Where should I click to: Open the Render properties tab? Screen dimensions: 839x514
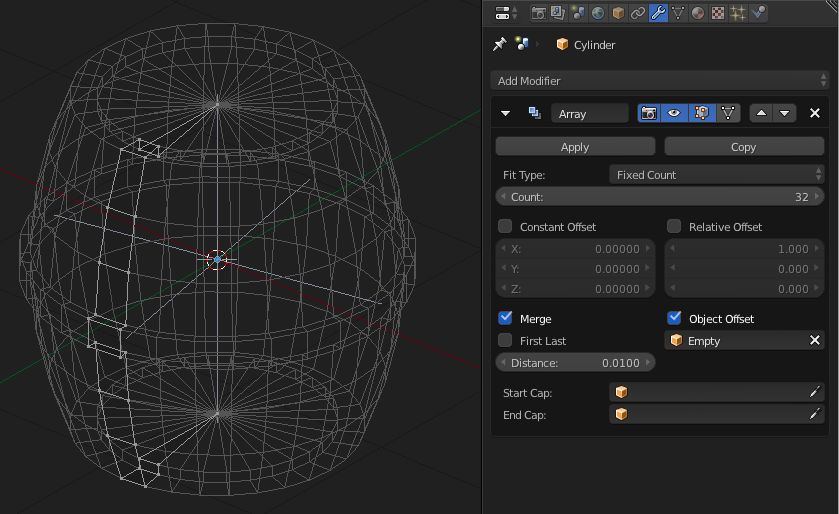pos(538,13)
